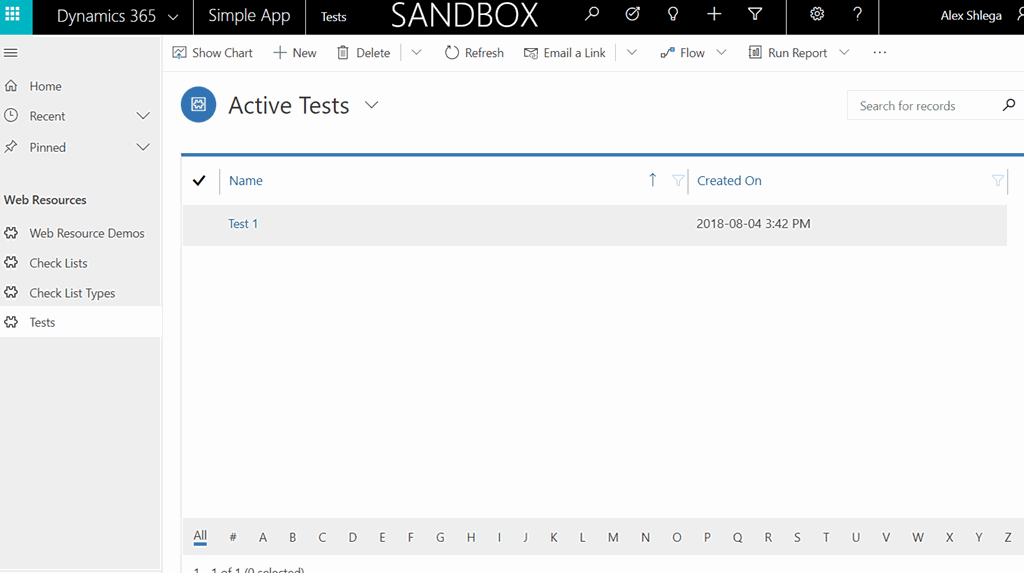The width and height of the screenshot is (1024, 573).
Task: Open the task flow assistant lightbulb icon
Action: 673,15
